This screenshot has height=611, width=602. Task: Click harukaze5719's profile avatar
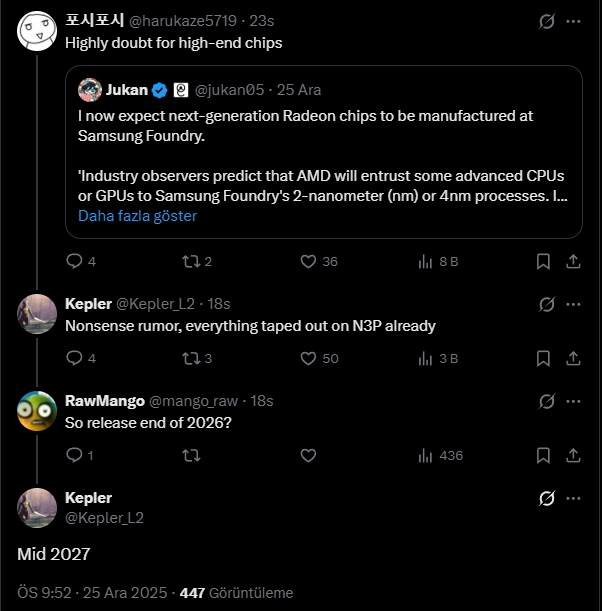37,30
